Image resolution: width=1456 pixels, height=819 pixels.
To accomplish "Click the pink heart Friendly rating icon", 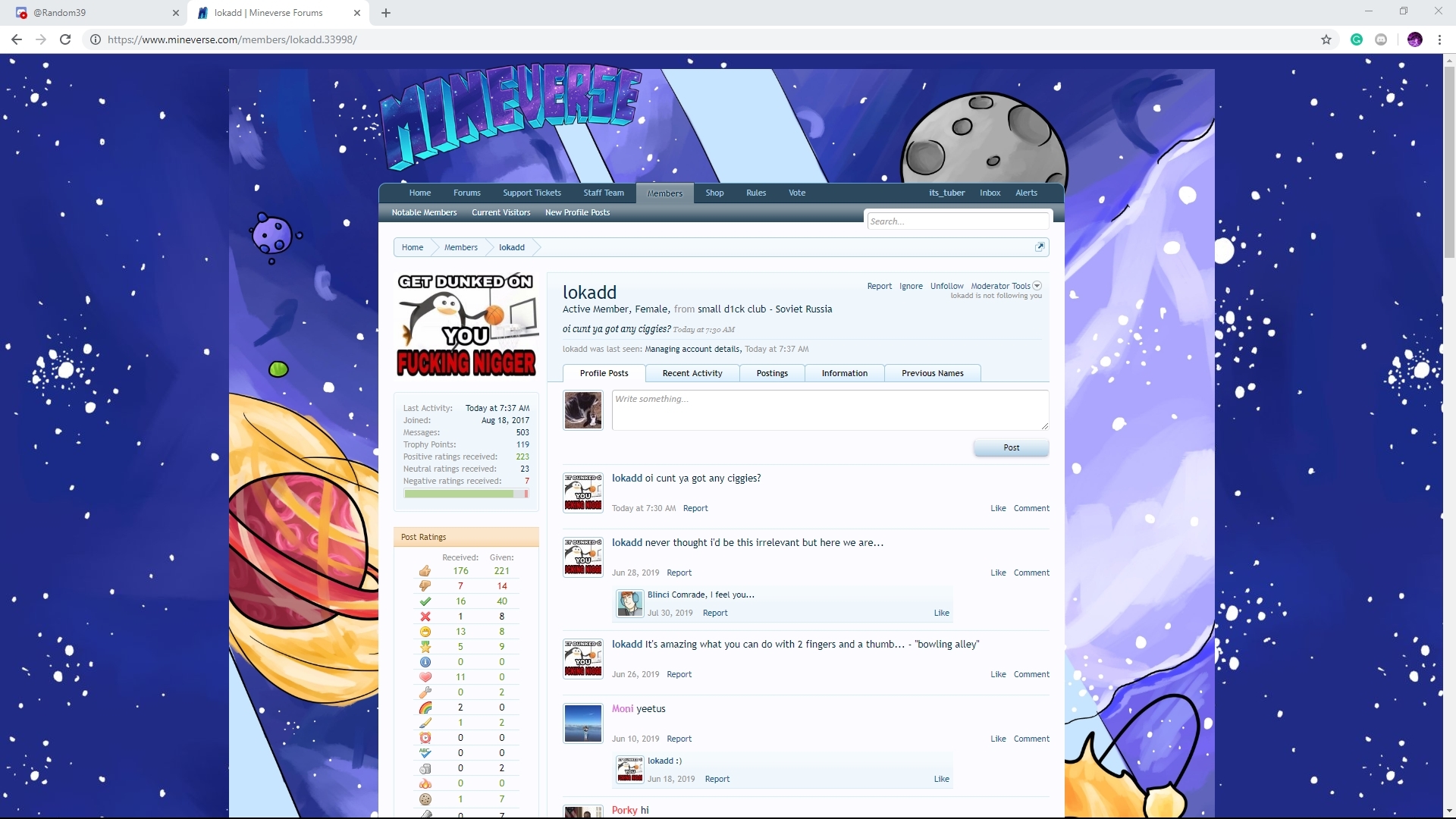I will pyautogui.click(x=425, y=677).
